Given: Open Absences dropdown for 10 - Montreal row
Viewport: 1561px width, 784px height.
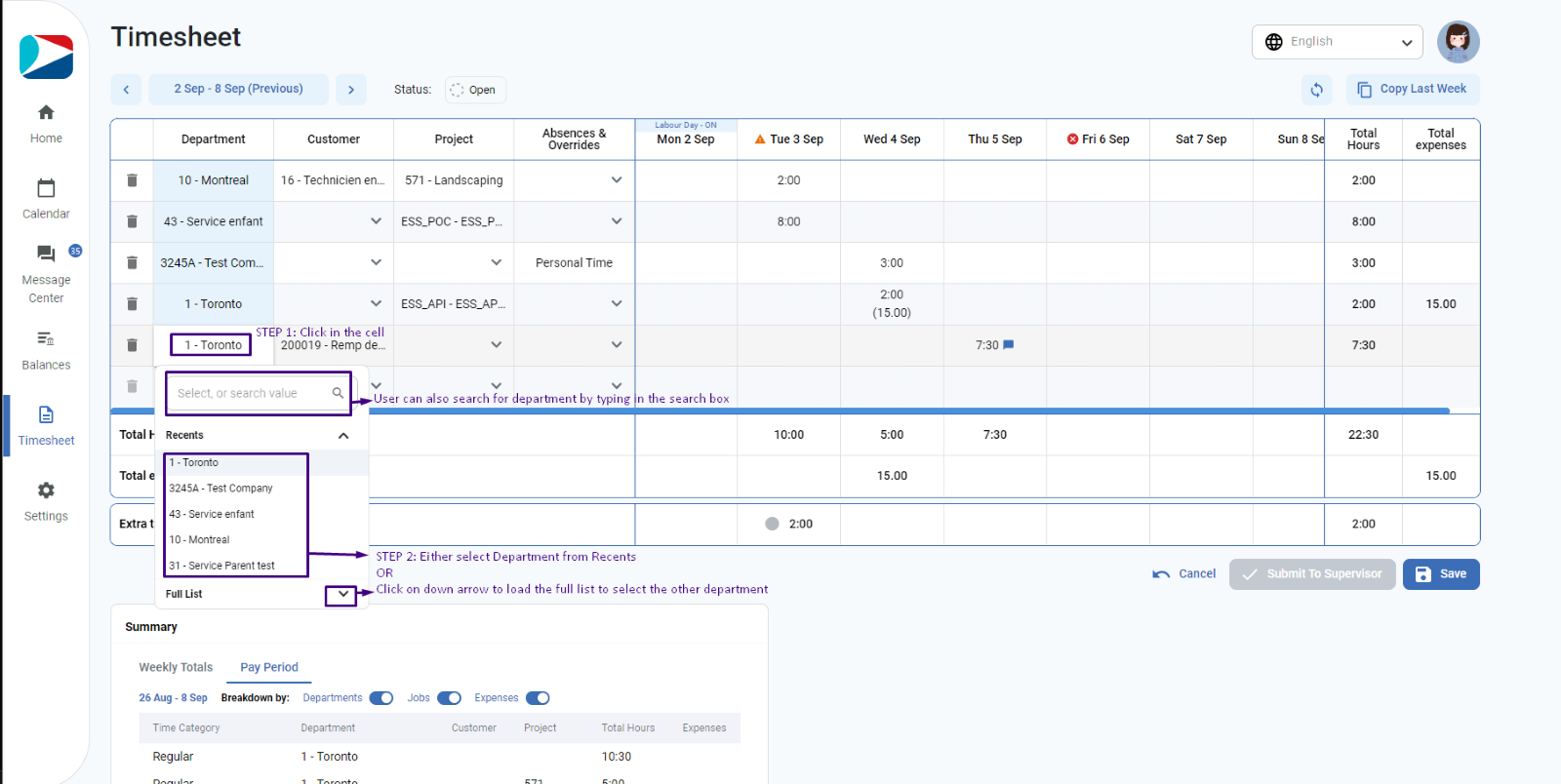Looking at the screenshot, I should [x=617, y=180].
